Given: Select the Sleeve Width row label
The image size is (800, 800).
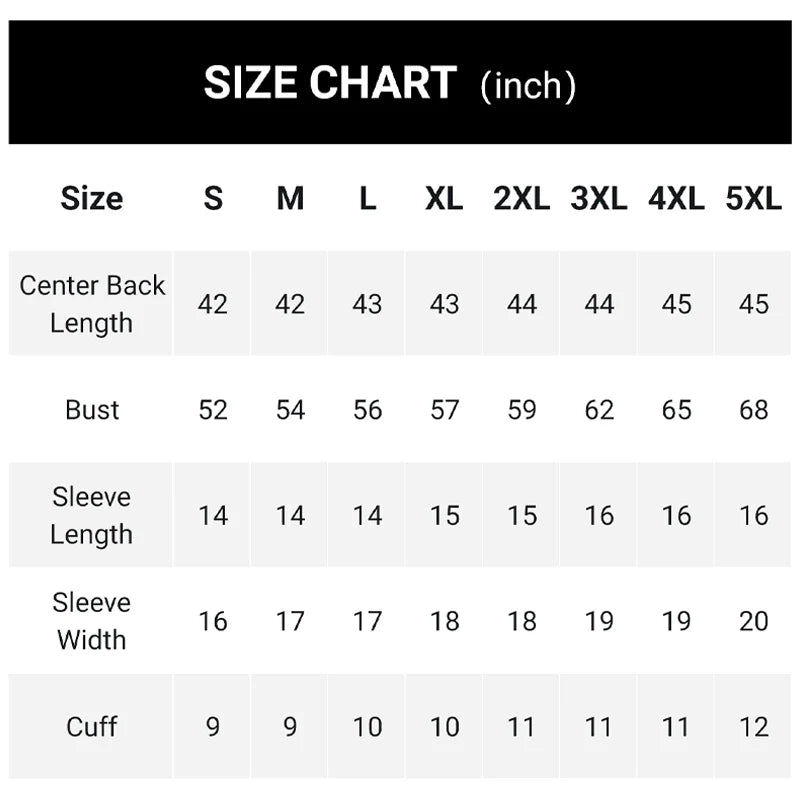Looking at the screenshot, I should [91, 621].
